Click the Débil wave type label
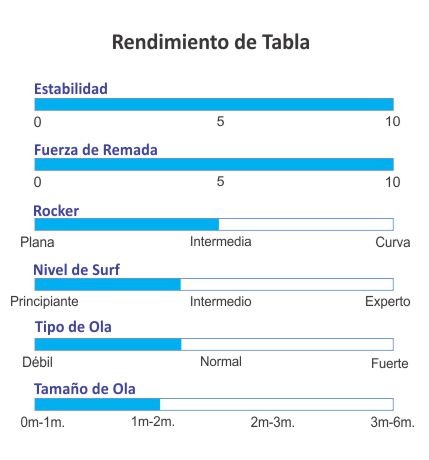 pyautogui.click(x=37, y=362)
